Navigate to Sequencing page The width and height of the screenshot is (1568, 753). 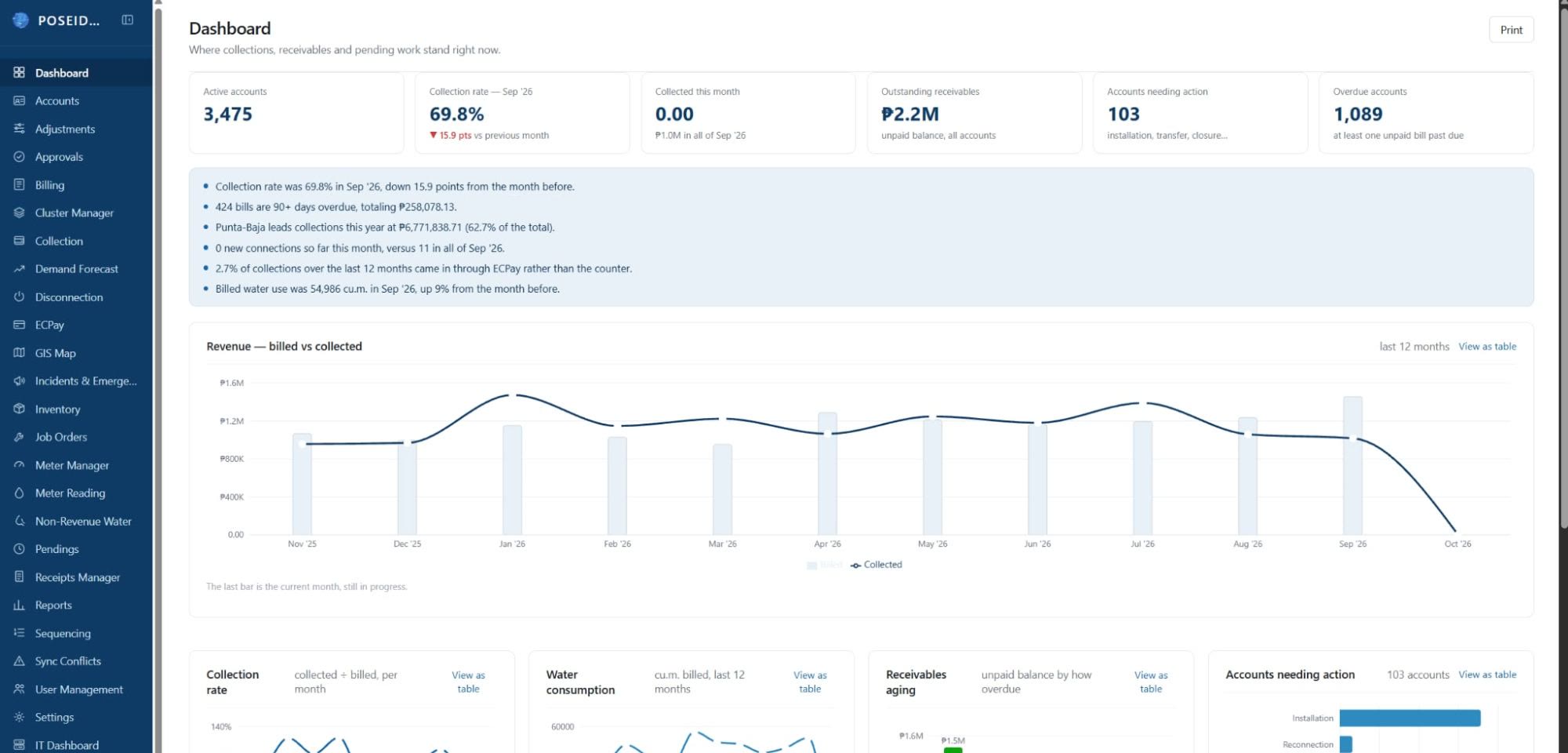(76, 634)
